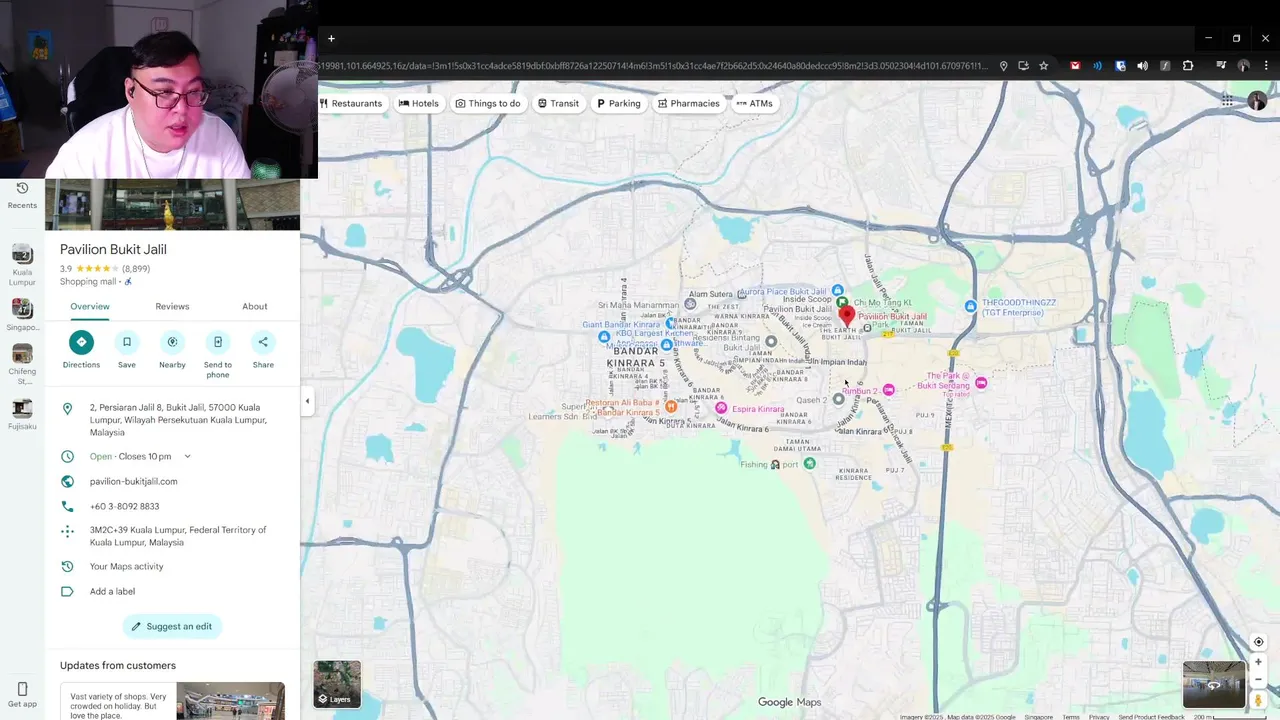Filter map by Hotels chip
Image resolution: width=1280 pixels, height=720 pixels.
tap(418, 103)
